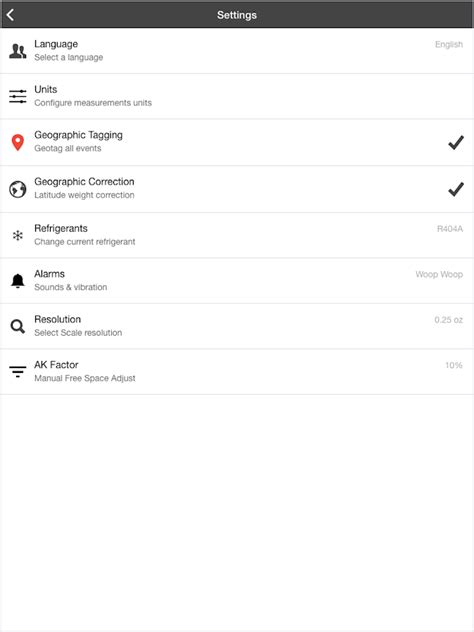Tap the Alarms bell icon
474x632 pixels.
pos(18,281)
